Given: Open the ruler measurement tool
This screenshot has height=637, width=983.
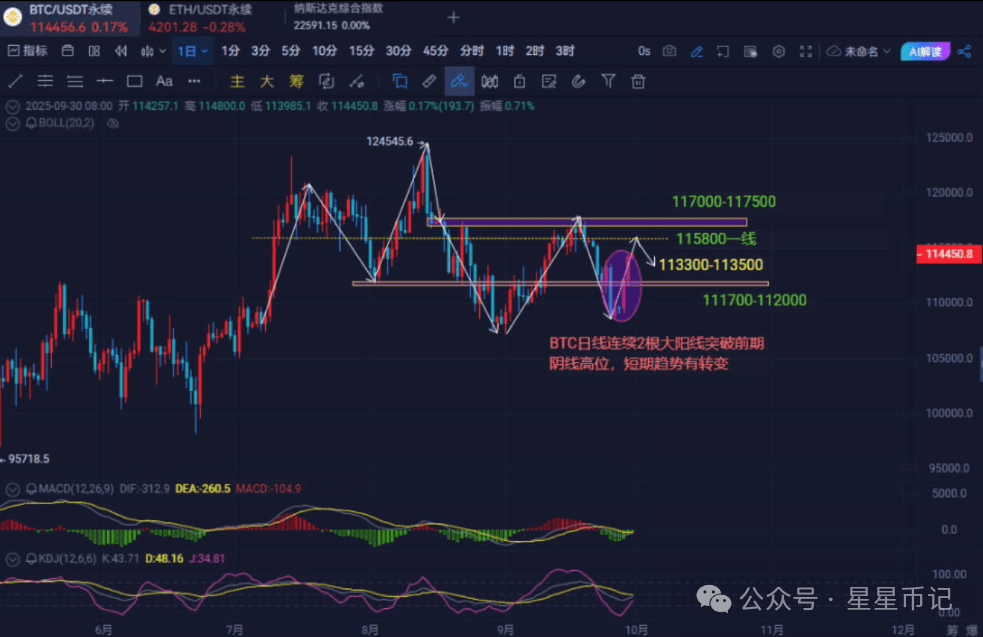Looking at the screenshot, I should coord(429,81).
